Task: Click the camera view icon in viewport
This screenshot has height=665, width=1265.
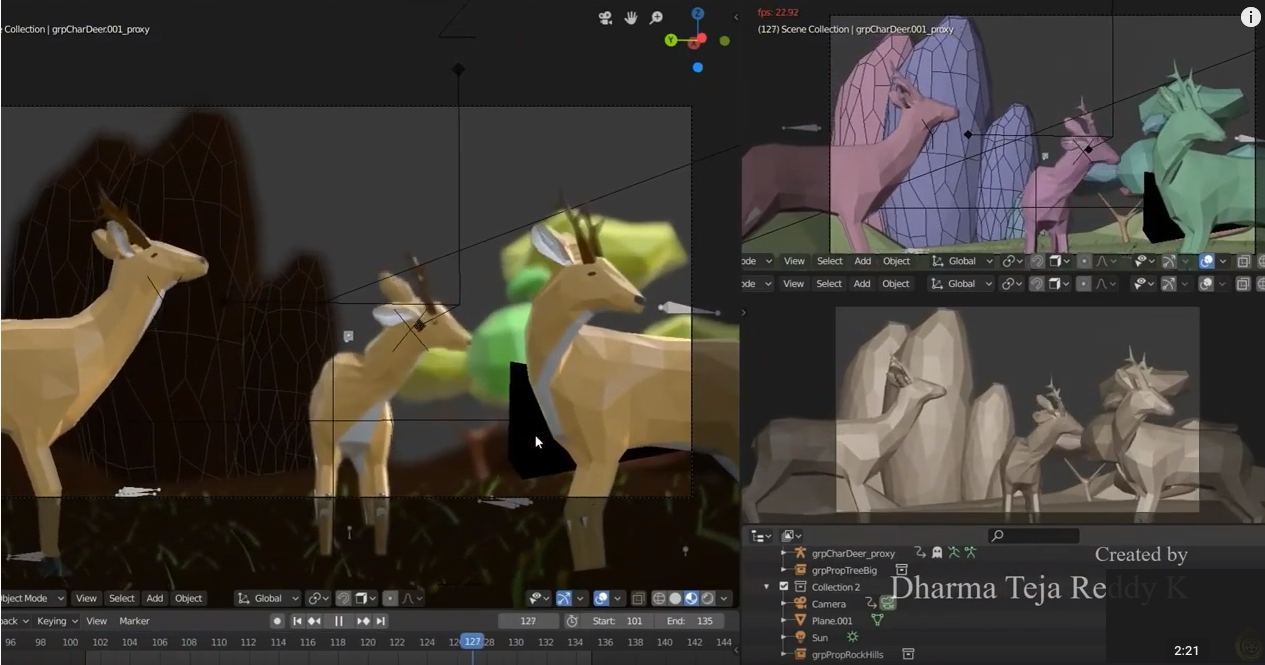Action: pos(606,18)
